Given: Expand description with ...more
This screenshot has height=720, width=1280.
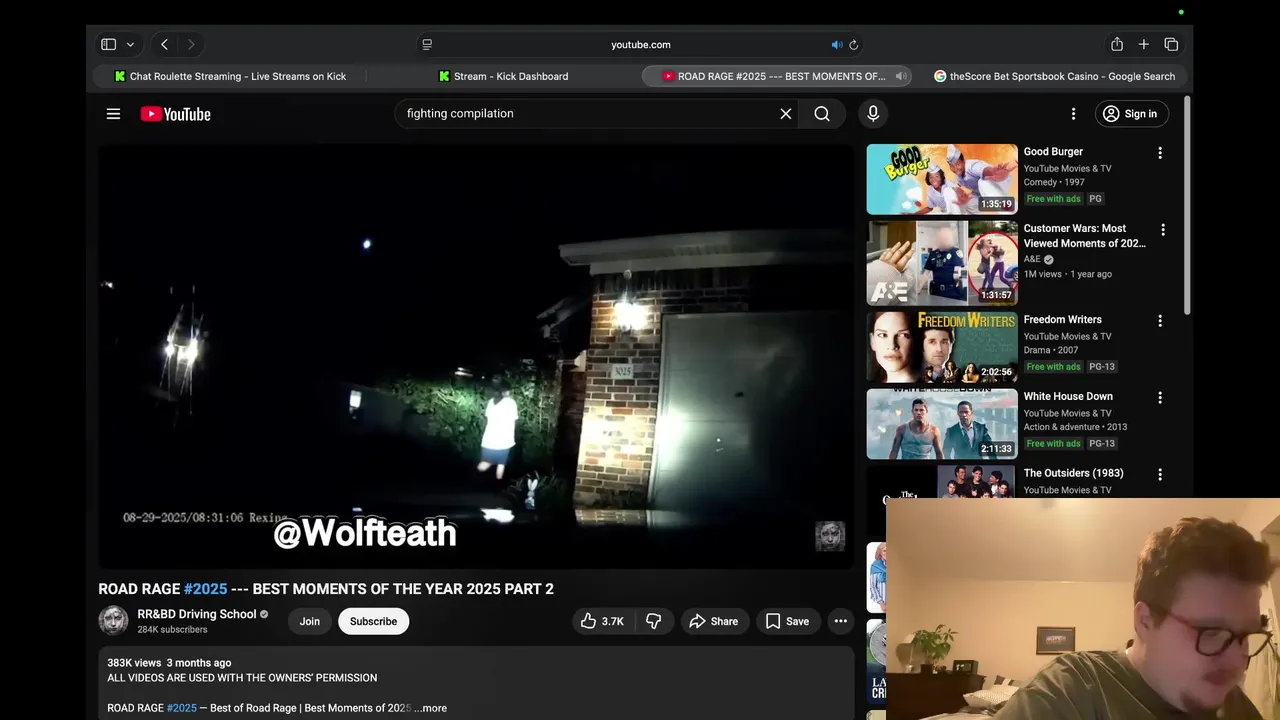Looking at the screenshot, I should click(x=431, y=708).
